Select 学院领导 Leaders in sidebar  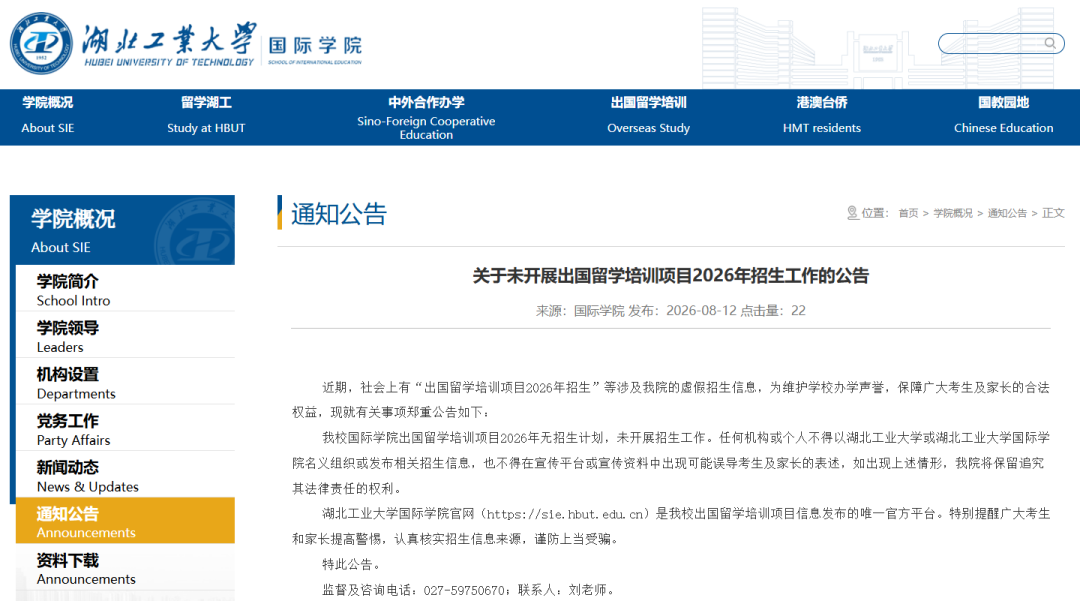click(125, 336)
